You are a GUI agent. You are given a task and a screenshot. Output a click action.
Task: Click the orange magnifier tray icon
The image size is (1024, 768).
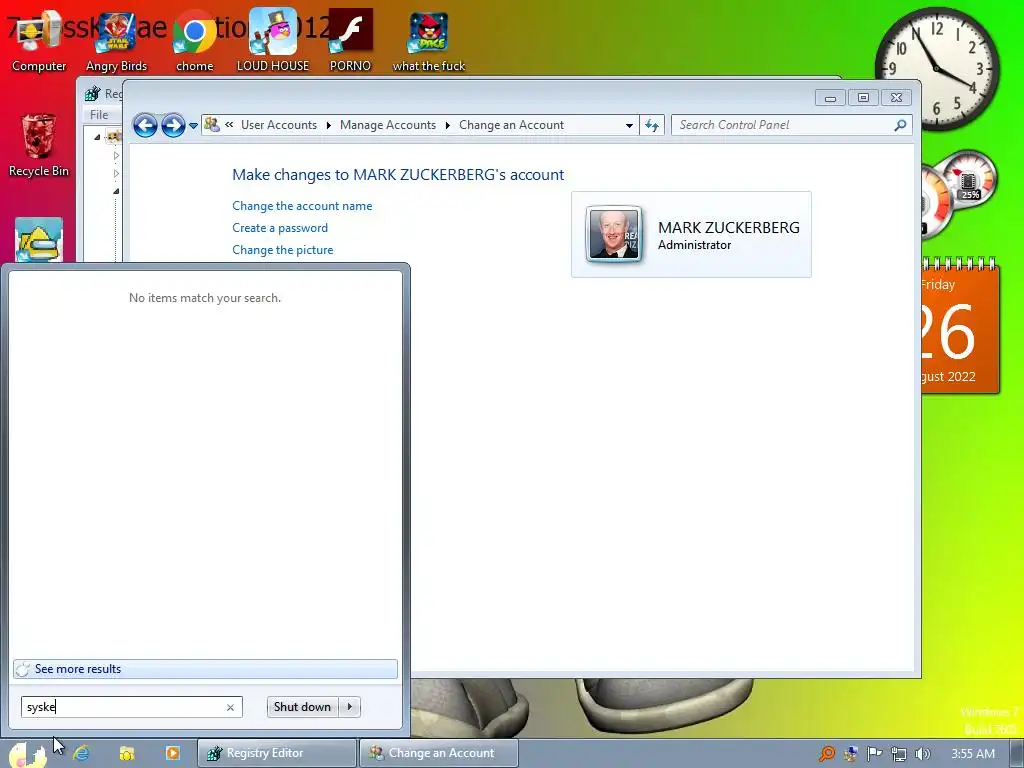[x=827, y=754]
